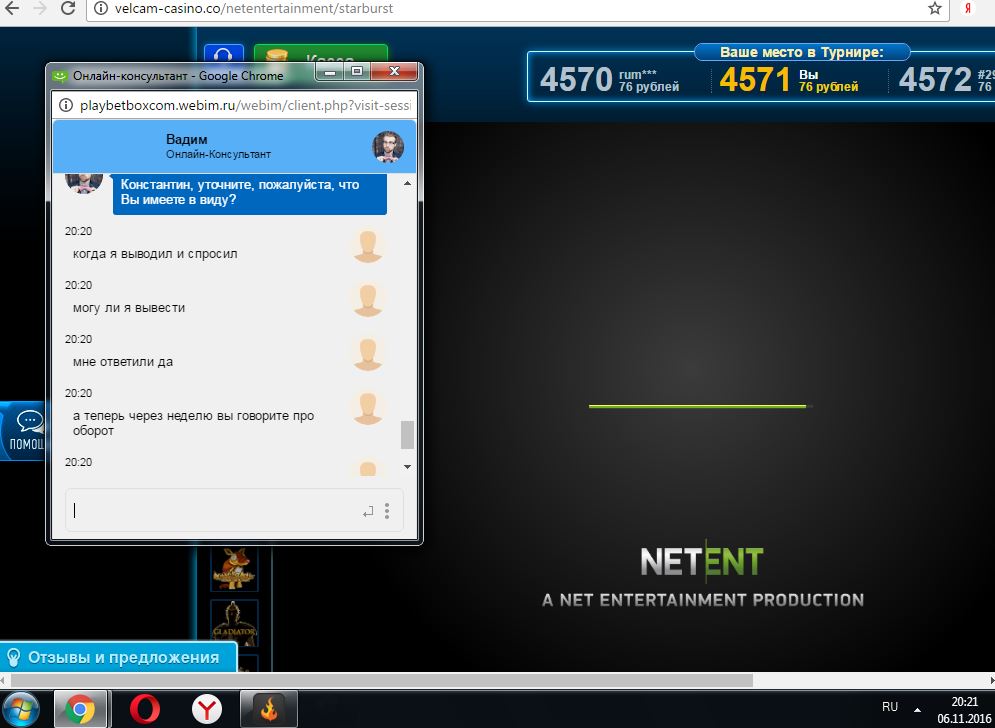Click message 'когда я выводил и спросил'

[155, 254]
